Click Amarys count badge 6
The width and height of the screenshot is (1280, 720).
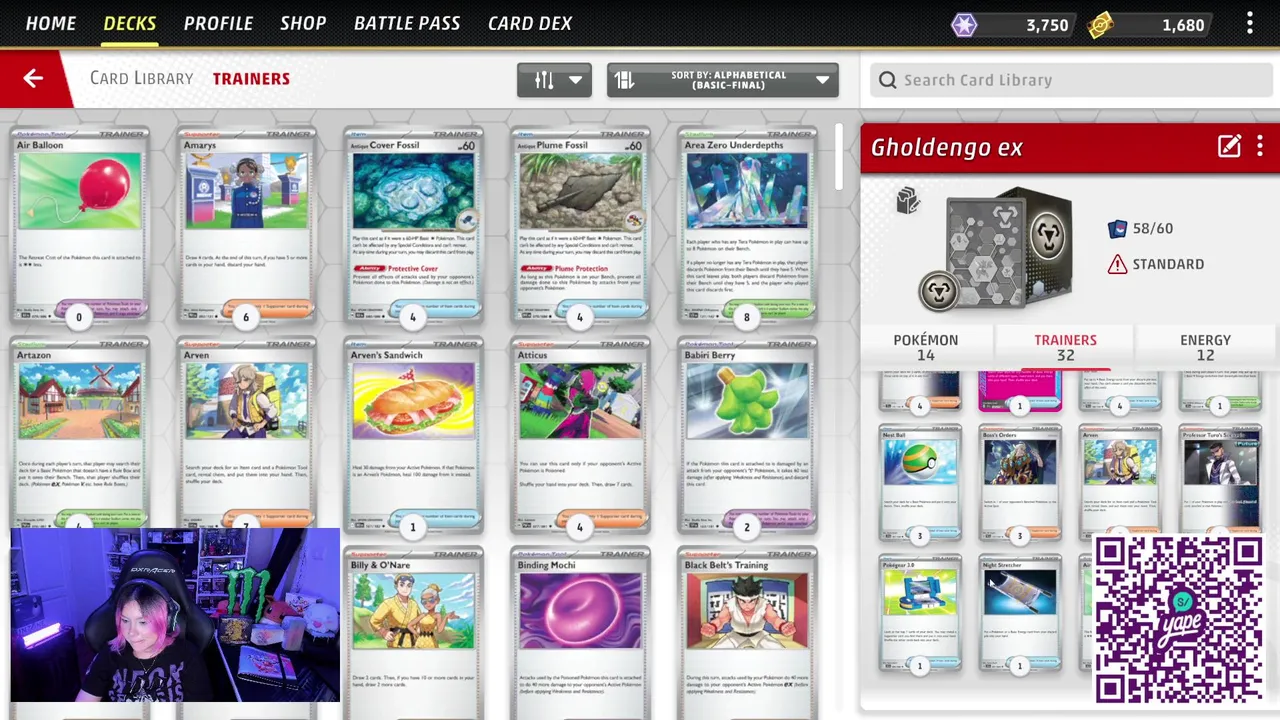click(246, 317)
